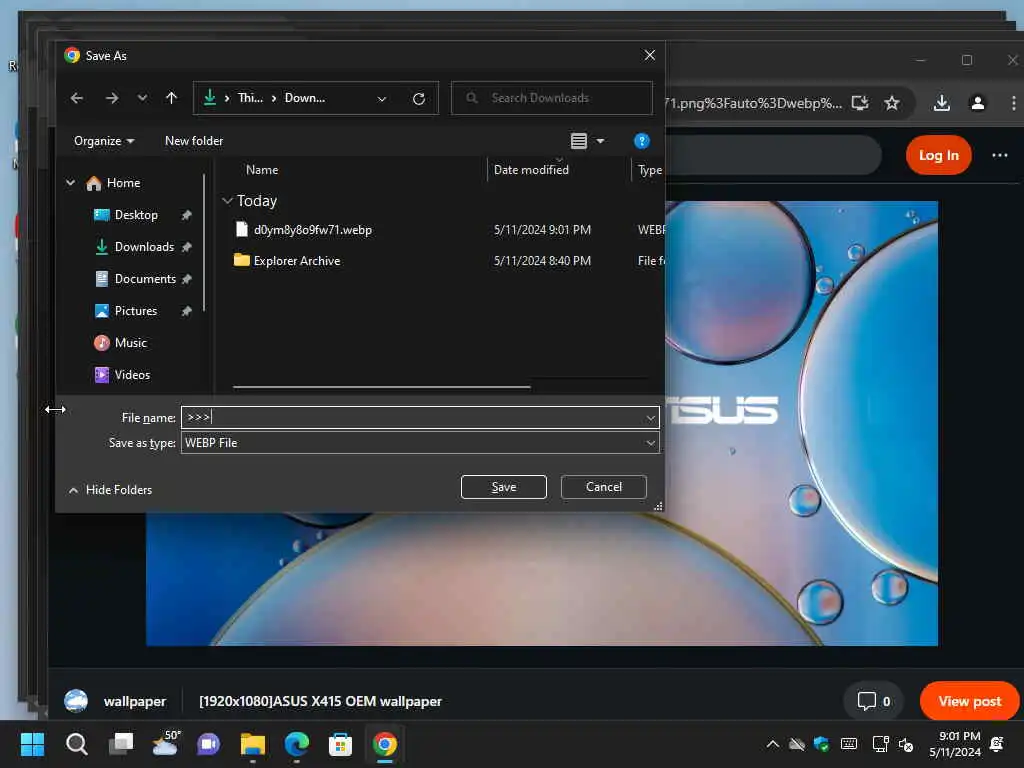Collapse with Hide Folders
Image resolution: width=1024 pixels, height=768 pixels.
[x=111, y=490]
